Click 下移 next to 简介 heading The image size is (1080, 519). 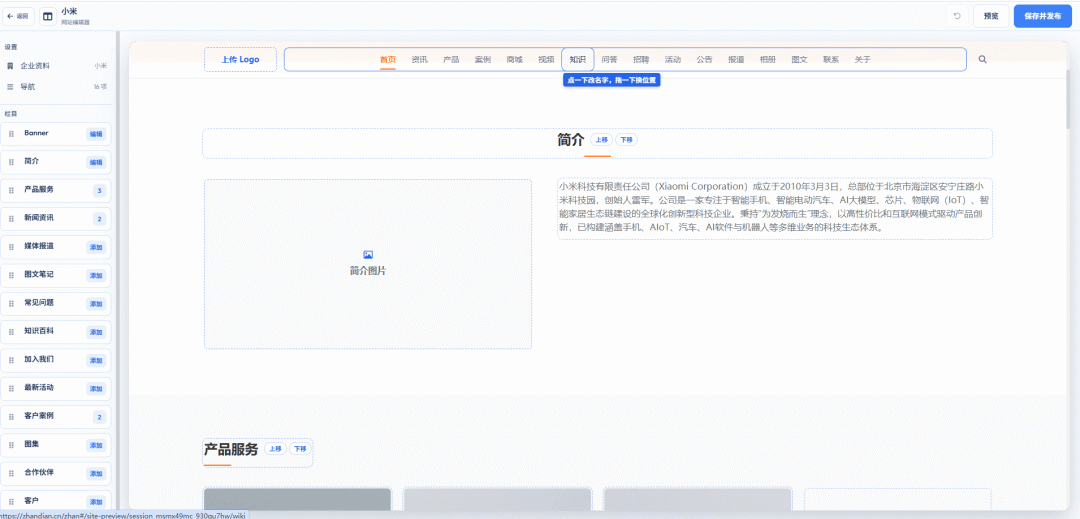tap(626, 140)
